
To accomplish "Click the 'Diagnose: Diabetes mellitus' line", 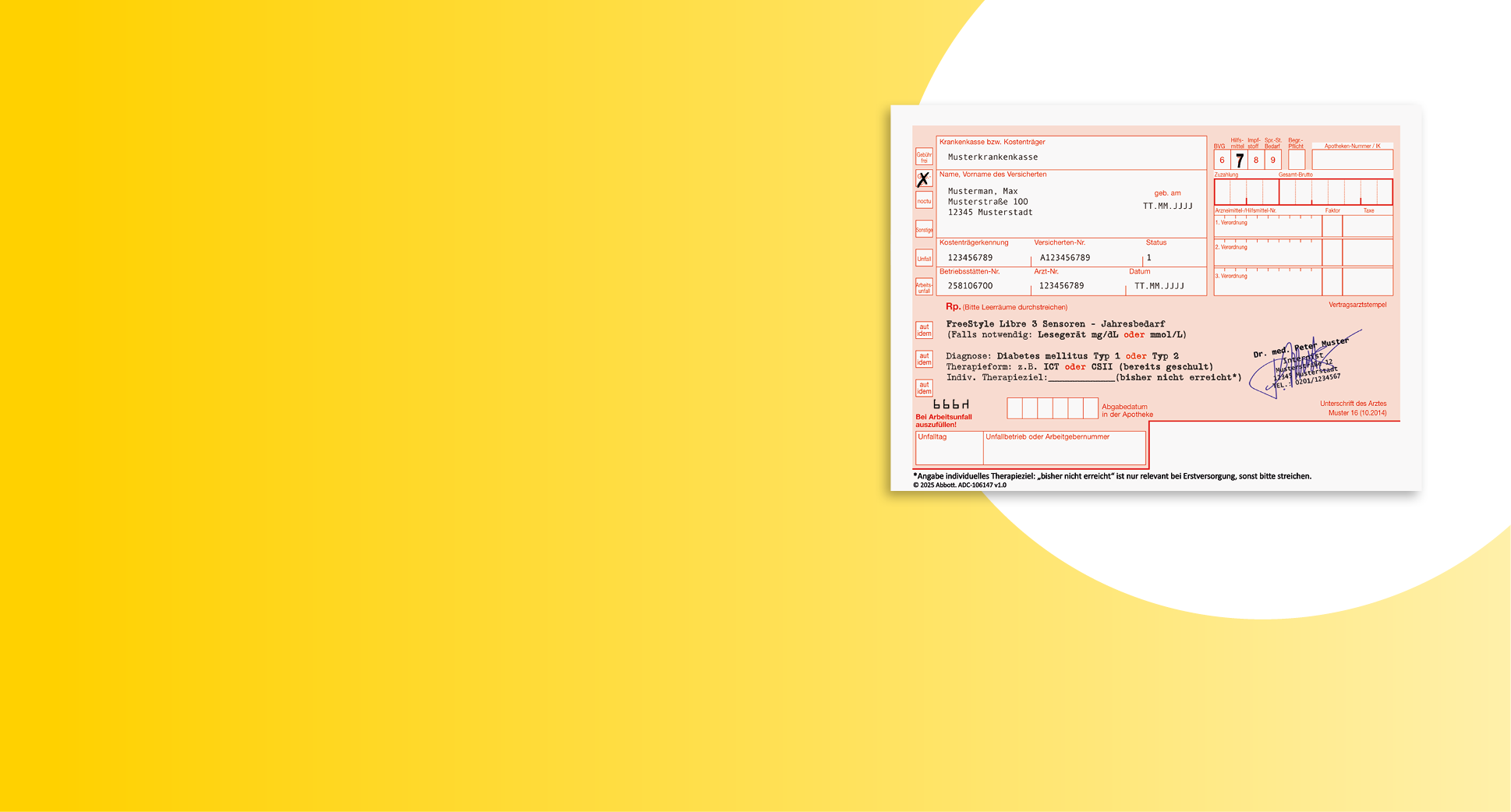I will coord(1063,356).
